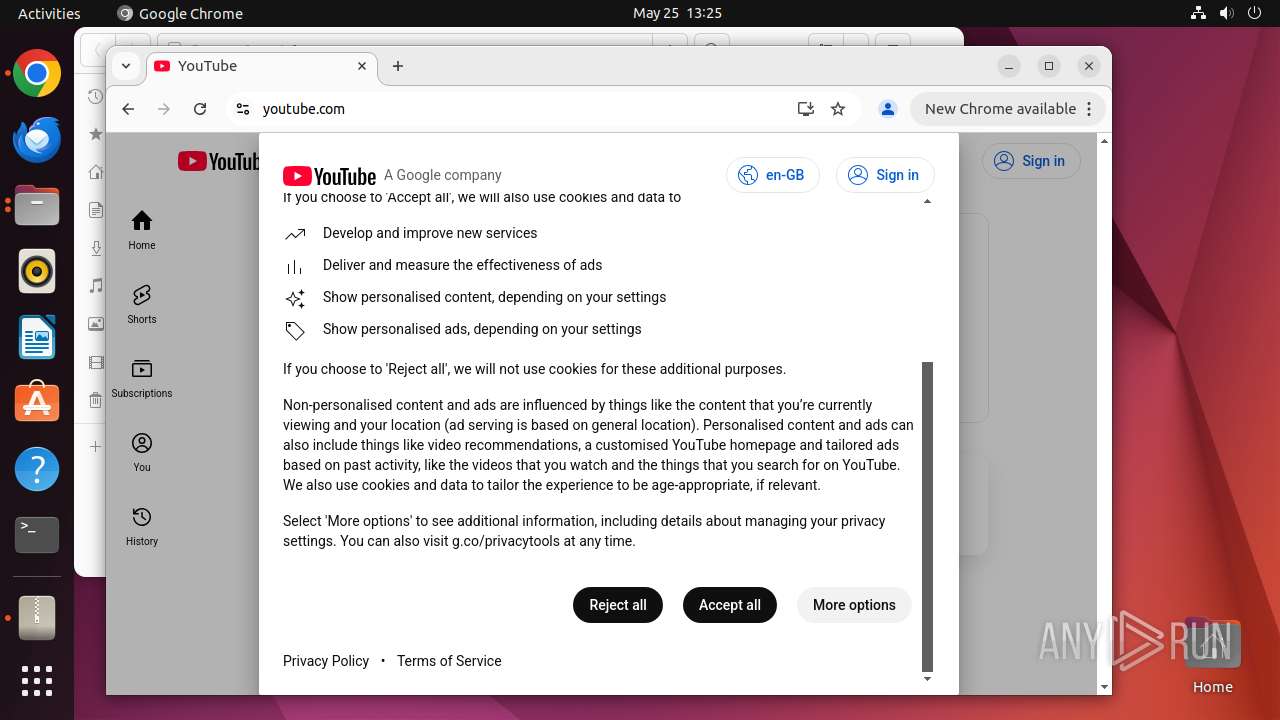This screenshot has height=720, width=1280.
Task: Click 'Develop and improve new services' text
Action: point(430,233)
